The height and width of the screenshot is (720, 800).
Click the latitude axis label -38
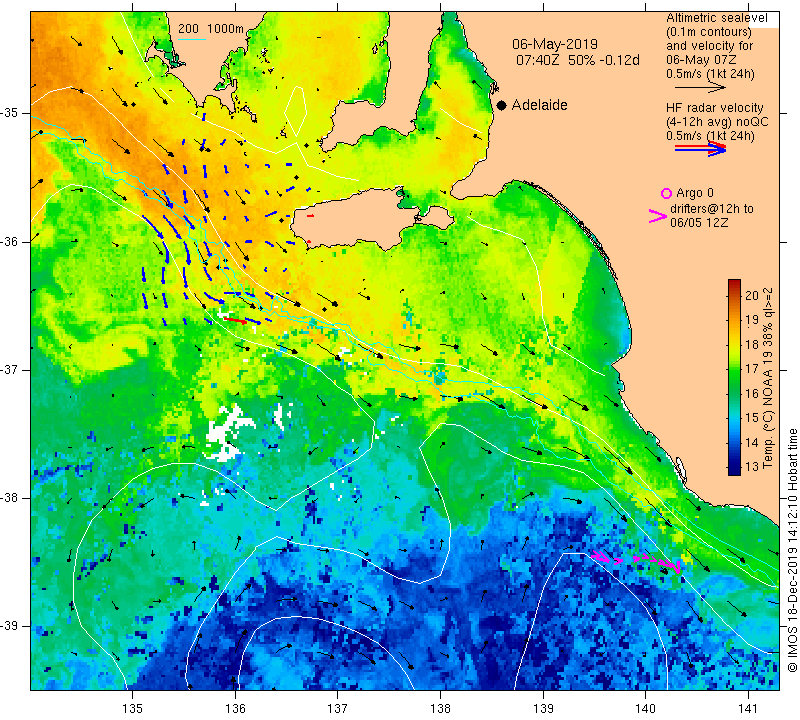pyautogui.click(x=8, y=498)
